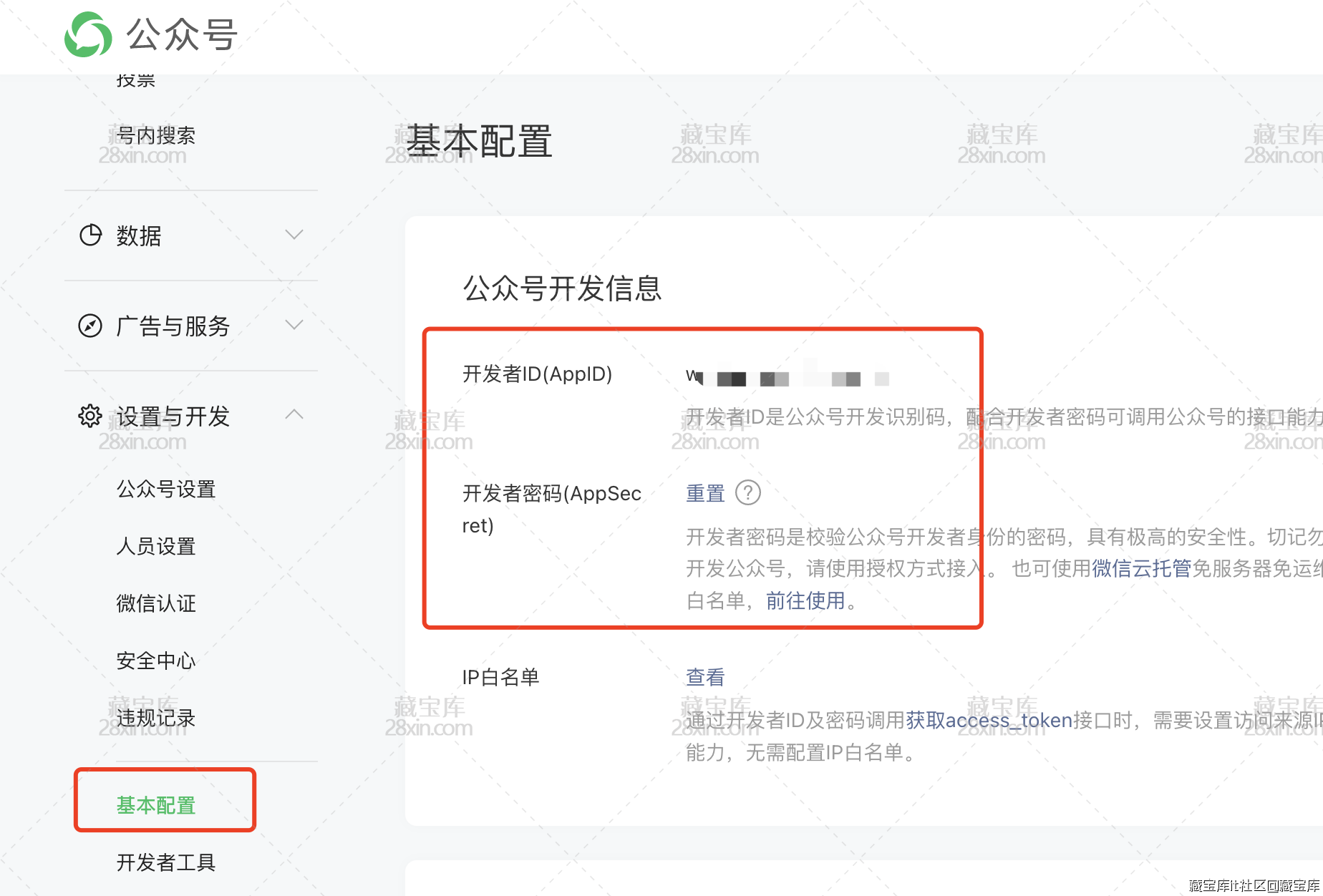Open 违规记录 in the sidebar
The width and height of the screenshot is (1323, 896).
[x=156, y=719]
